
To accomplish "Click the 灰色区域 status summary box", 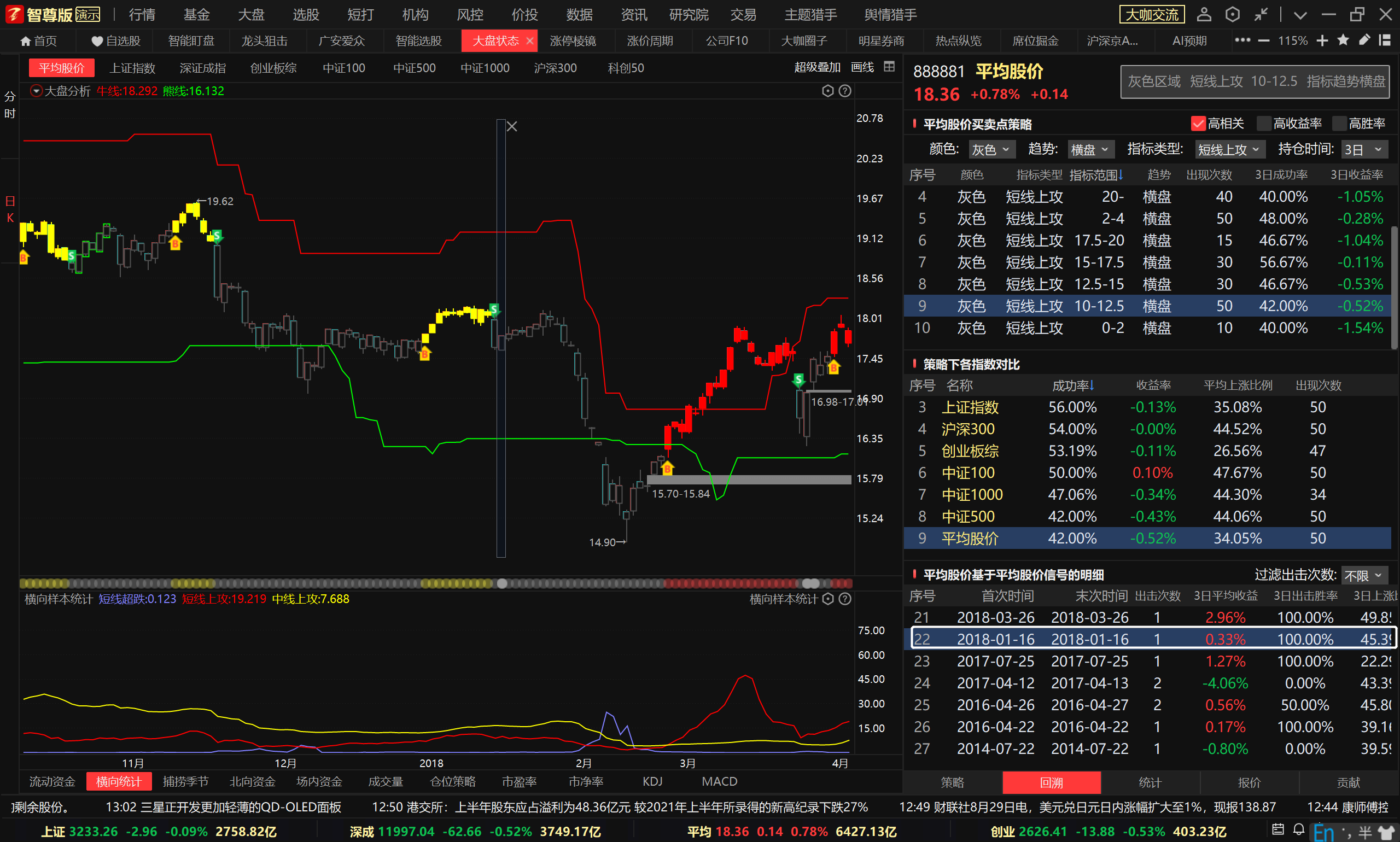I will pyautogui.click(x=1254, y=81).
